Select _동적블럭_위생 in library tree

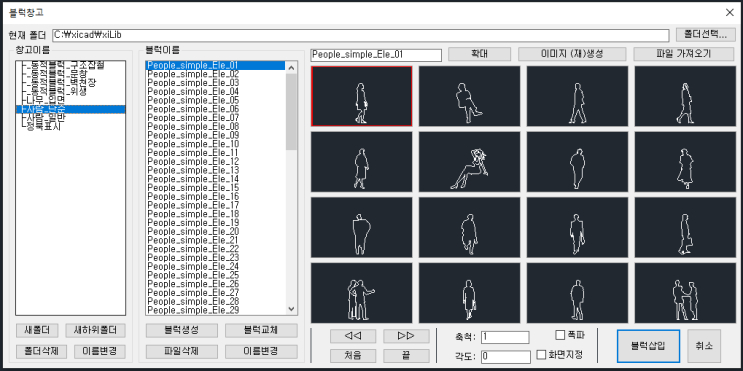tap(56, 91)
